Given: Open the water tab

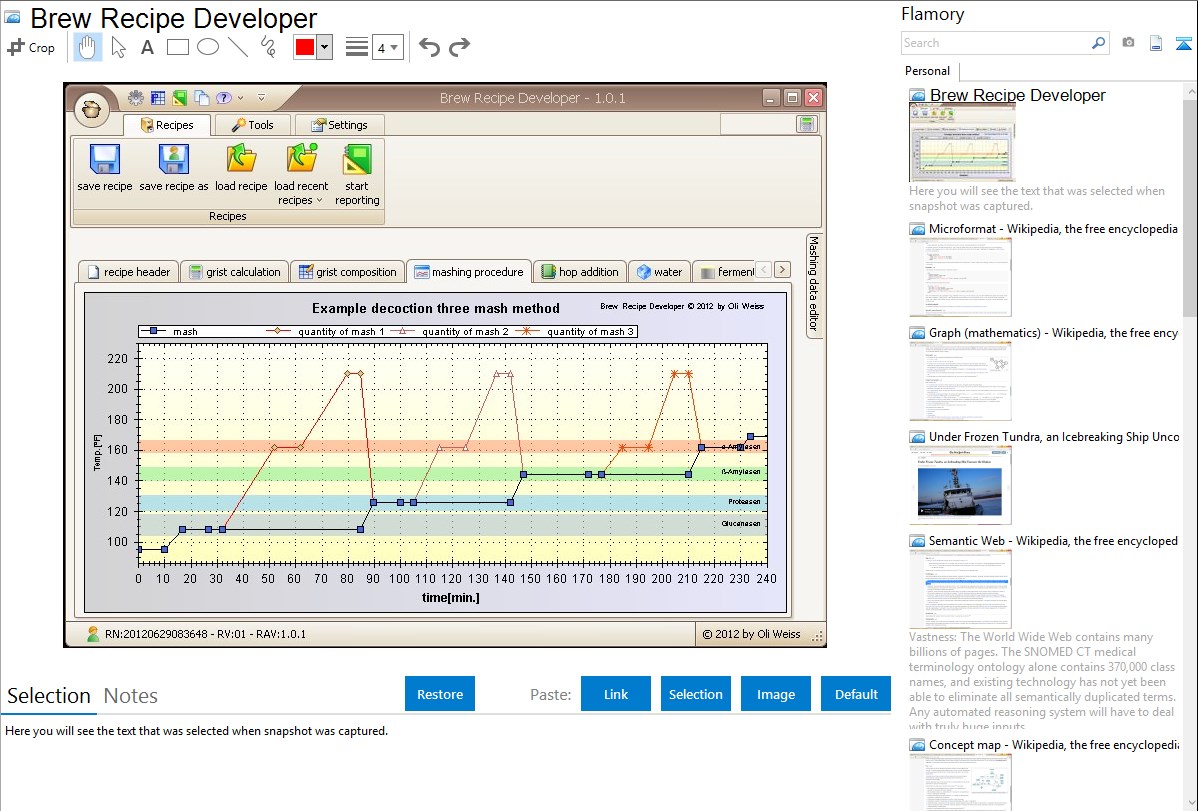Looking at the screenshot, I should 659,272.
